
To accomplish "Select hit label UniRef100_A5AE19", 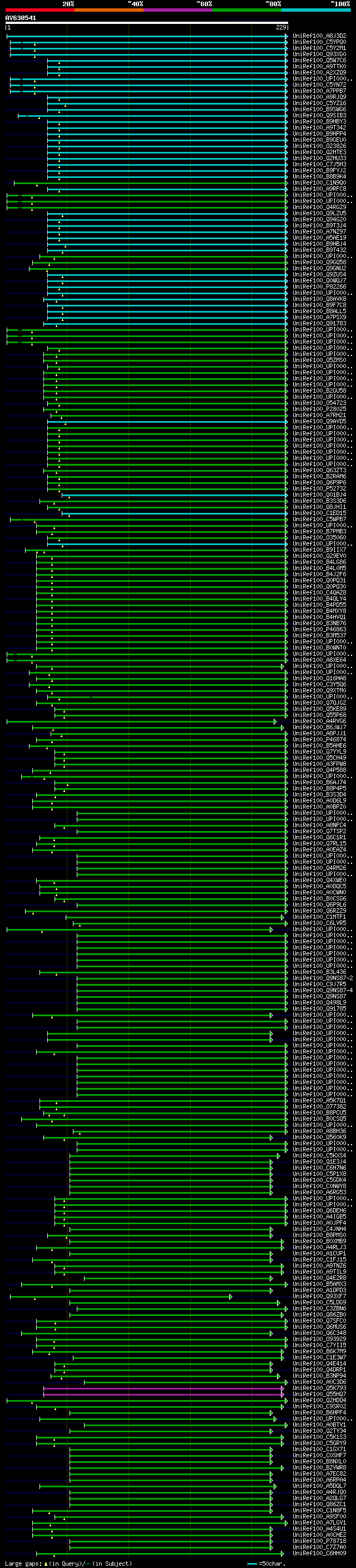I will [319, 238].
